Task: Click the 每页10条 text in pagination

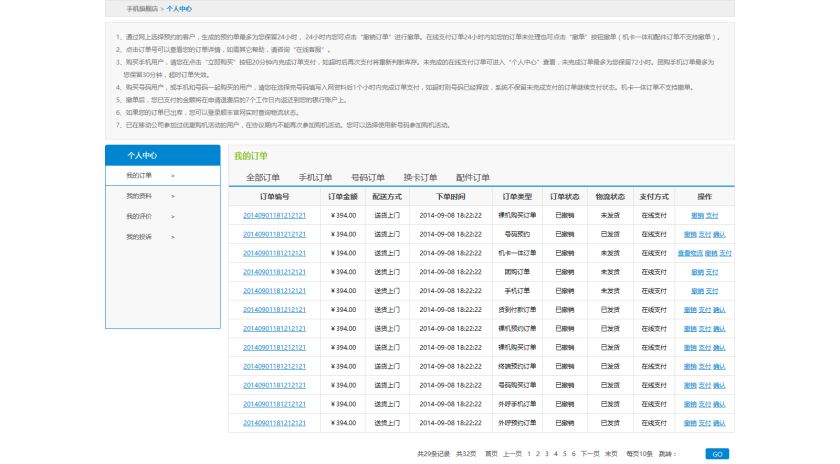Action: [639, 454]
